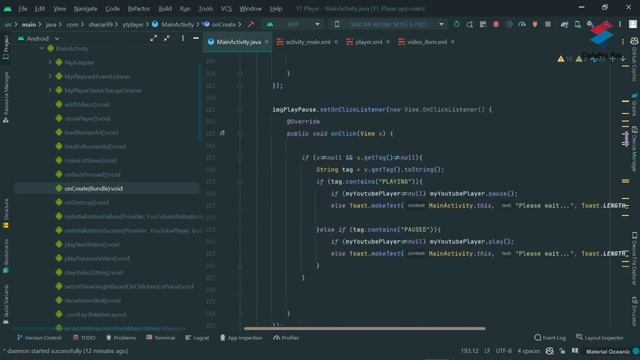The height and width of the screenshot is (360, 640).
Task: Click the MainActivity breadcrumb
Action: 173,24
